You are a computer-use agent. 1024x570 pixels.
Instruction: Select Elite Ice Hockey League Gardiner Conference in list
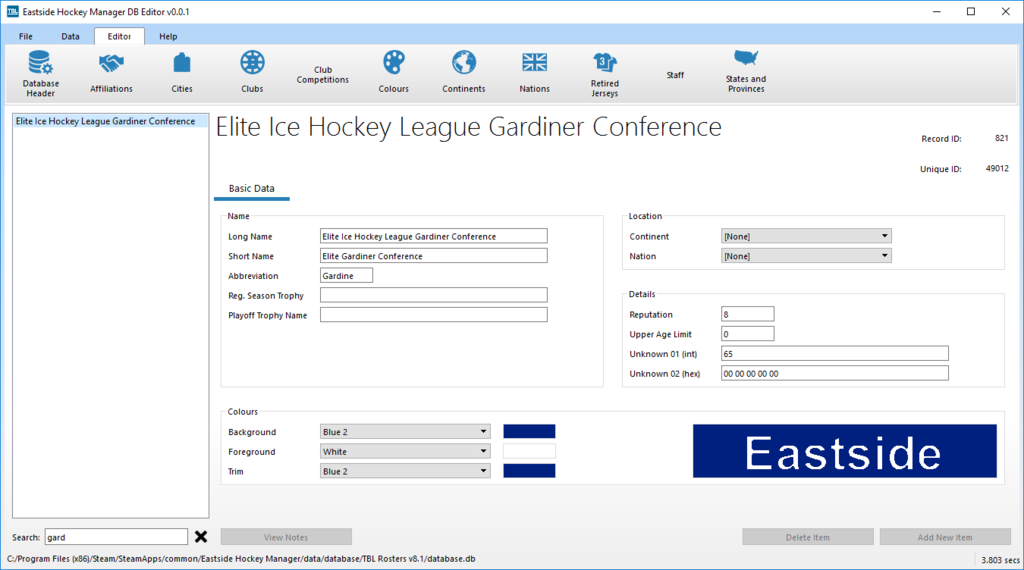110,121
